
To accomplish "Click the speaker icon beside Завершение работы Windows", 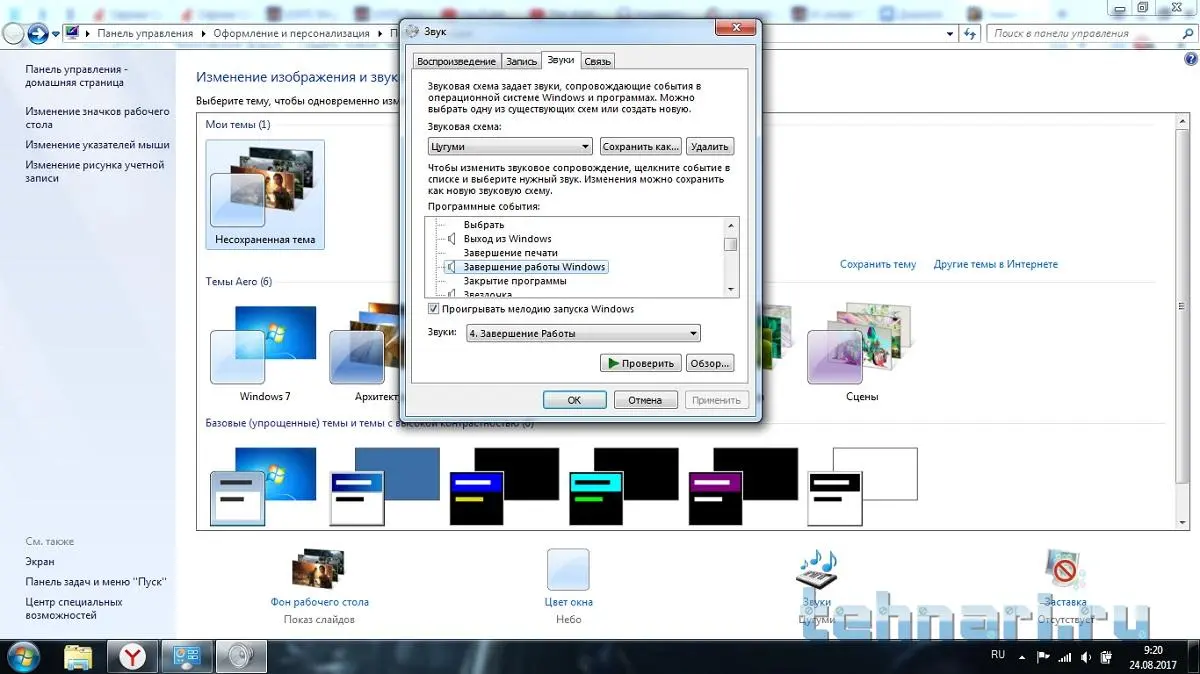I will click(452, 267).
